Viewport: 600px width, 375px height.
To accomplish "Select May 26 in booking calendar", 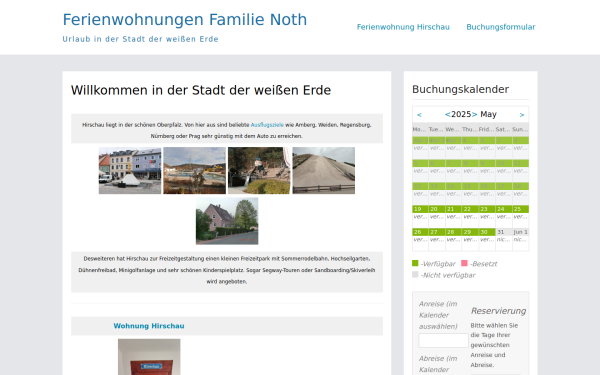I will [421, 240].
